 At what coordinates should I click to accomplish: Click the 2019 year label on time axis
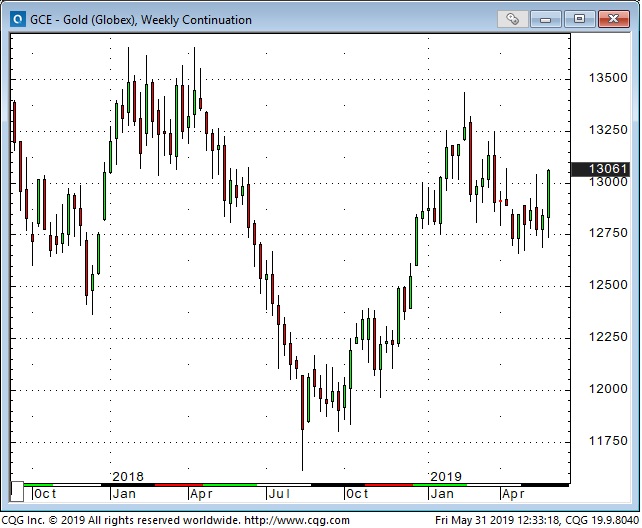pyautogui.click(x=446, y=476)
